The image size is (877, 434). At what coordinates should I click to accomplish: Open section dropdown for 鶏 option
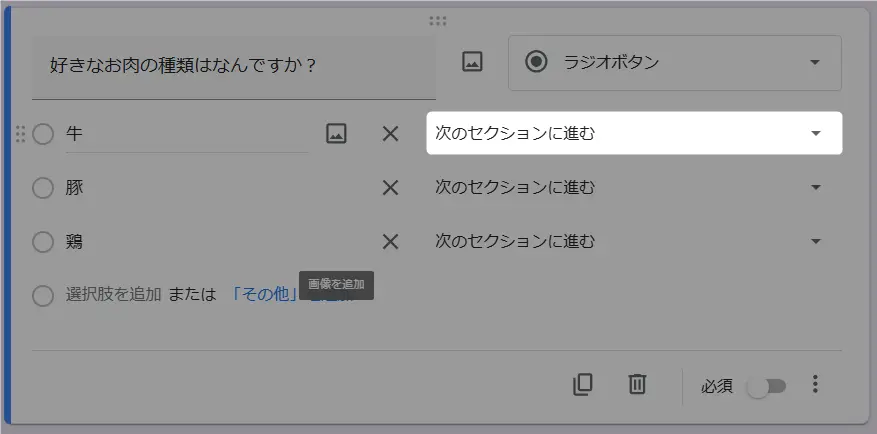point(634,242)
